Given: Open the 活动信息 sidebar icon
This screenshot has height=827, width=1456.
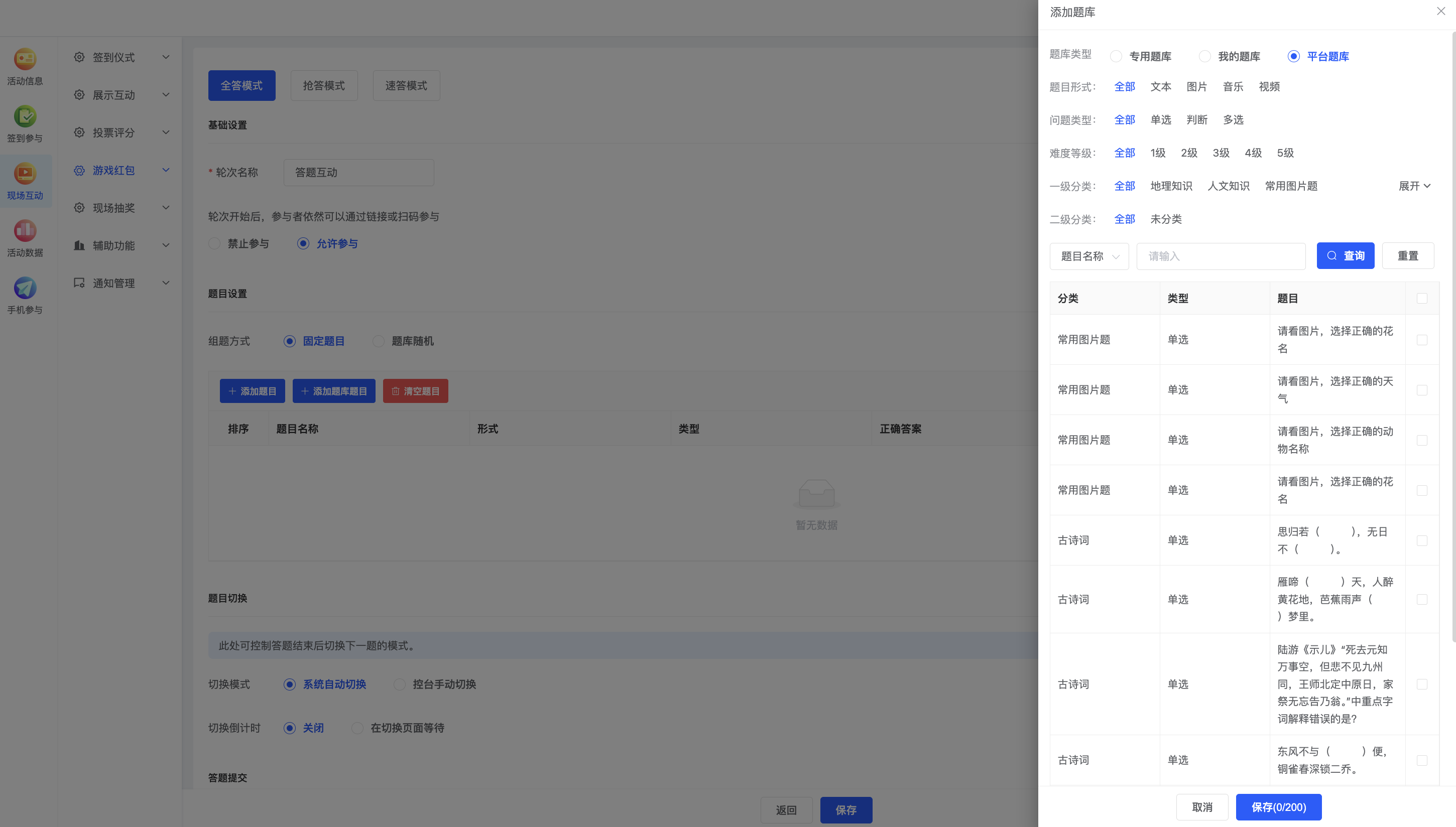Looking at the screenshot, I should click(25, 59).
